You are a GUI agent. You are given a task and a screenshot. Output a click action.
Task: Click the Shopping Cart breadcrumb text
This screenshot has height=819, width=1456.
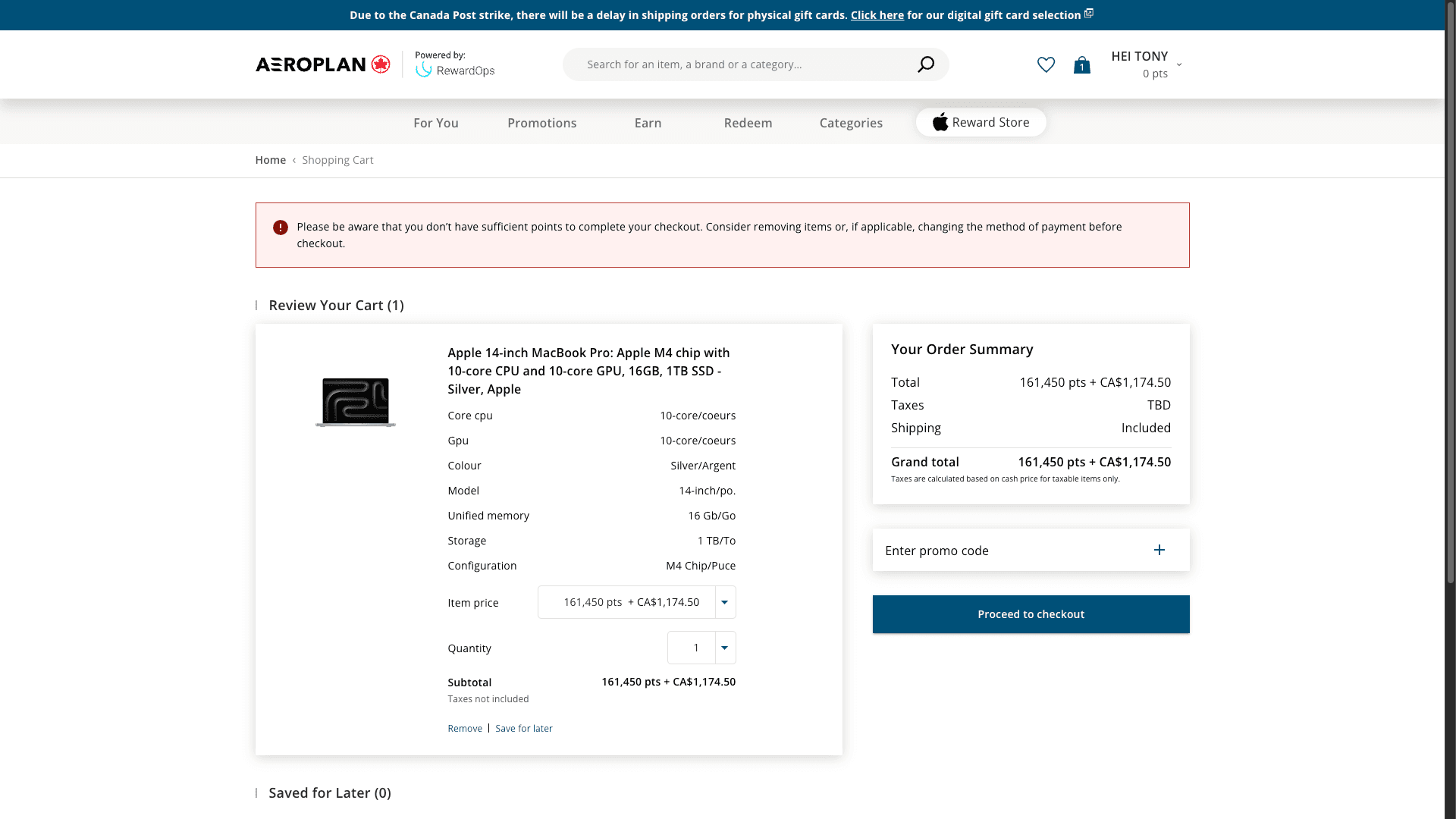pos(337,160)
